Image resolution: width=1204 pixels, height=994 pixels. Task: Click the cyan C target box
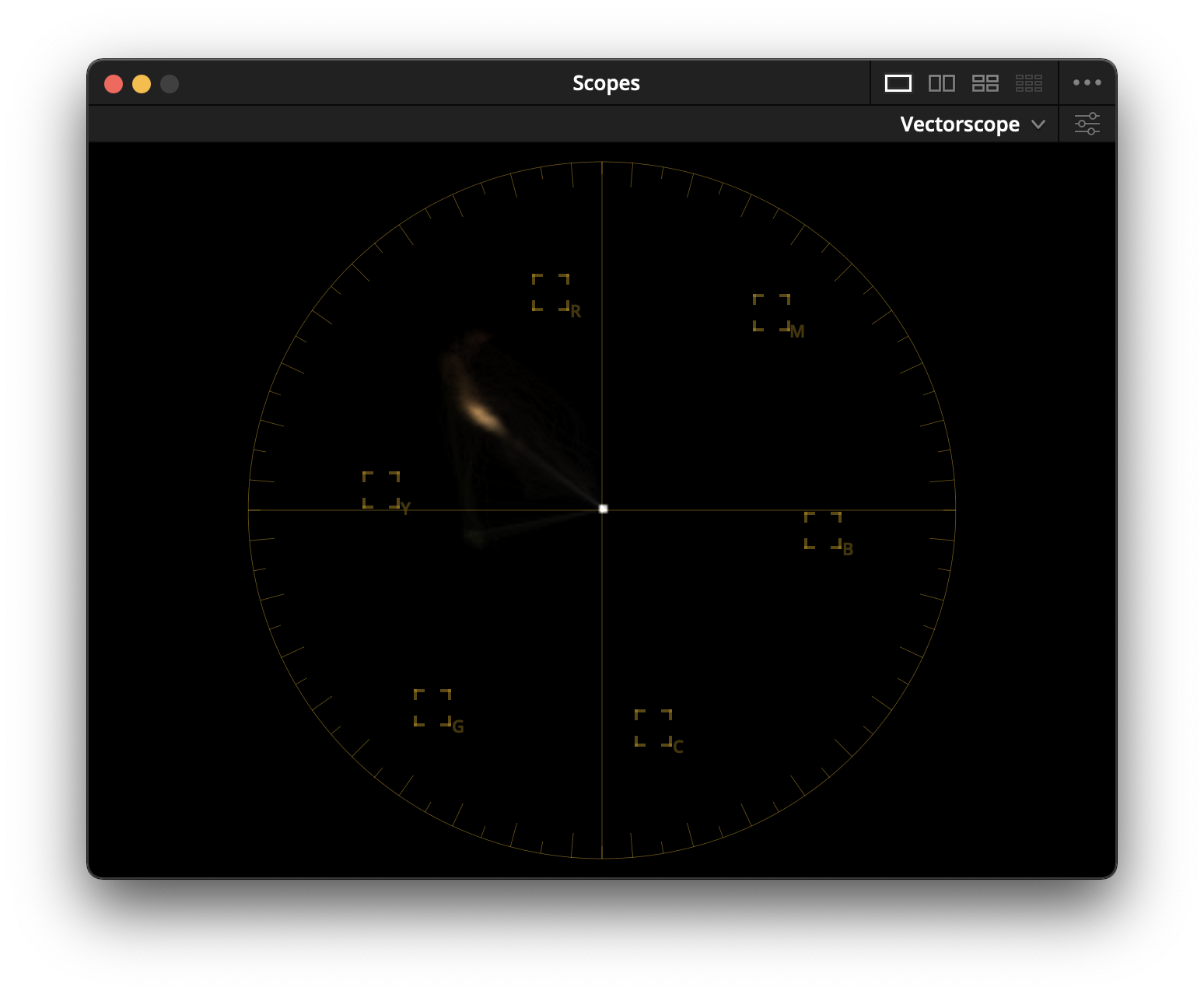[x=653, y=728]
